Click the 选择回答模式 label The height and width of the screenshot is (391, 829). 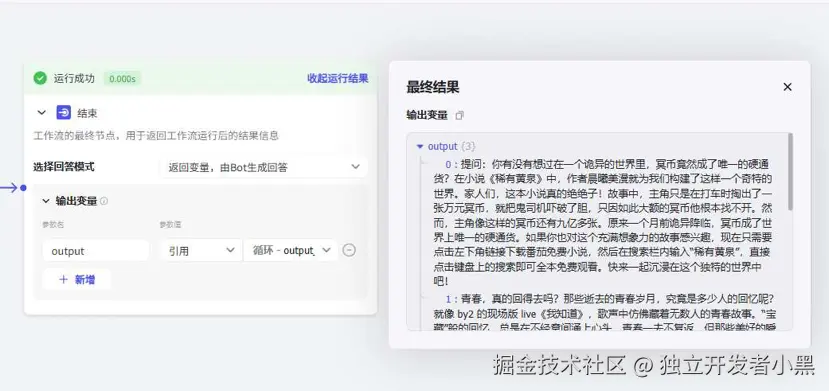point(63,167)
